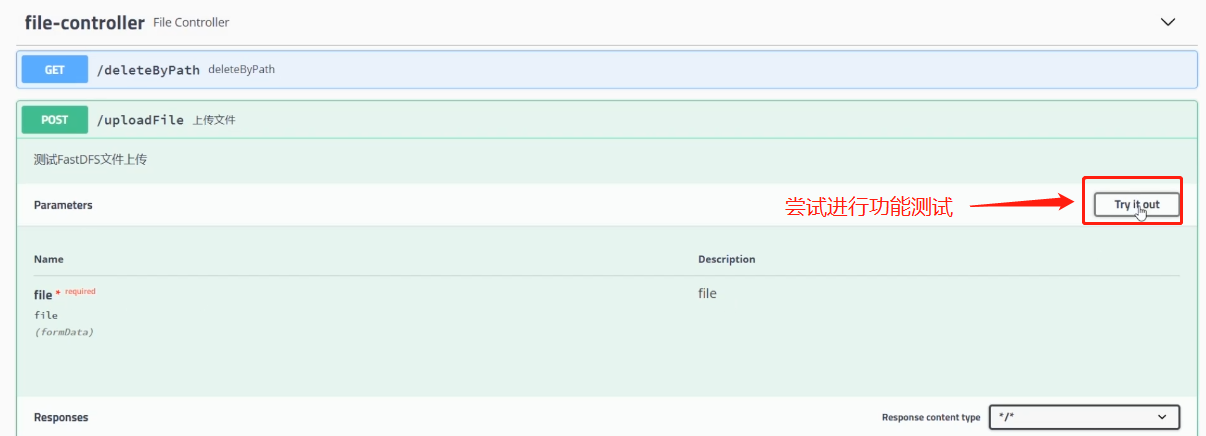Click the File Controller subtitle text
The width and height of the screenshot is (1206, 436).
click(191, 22)
